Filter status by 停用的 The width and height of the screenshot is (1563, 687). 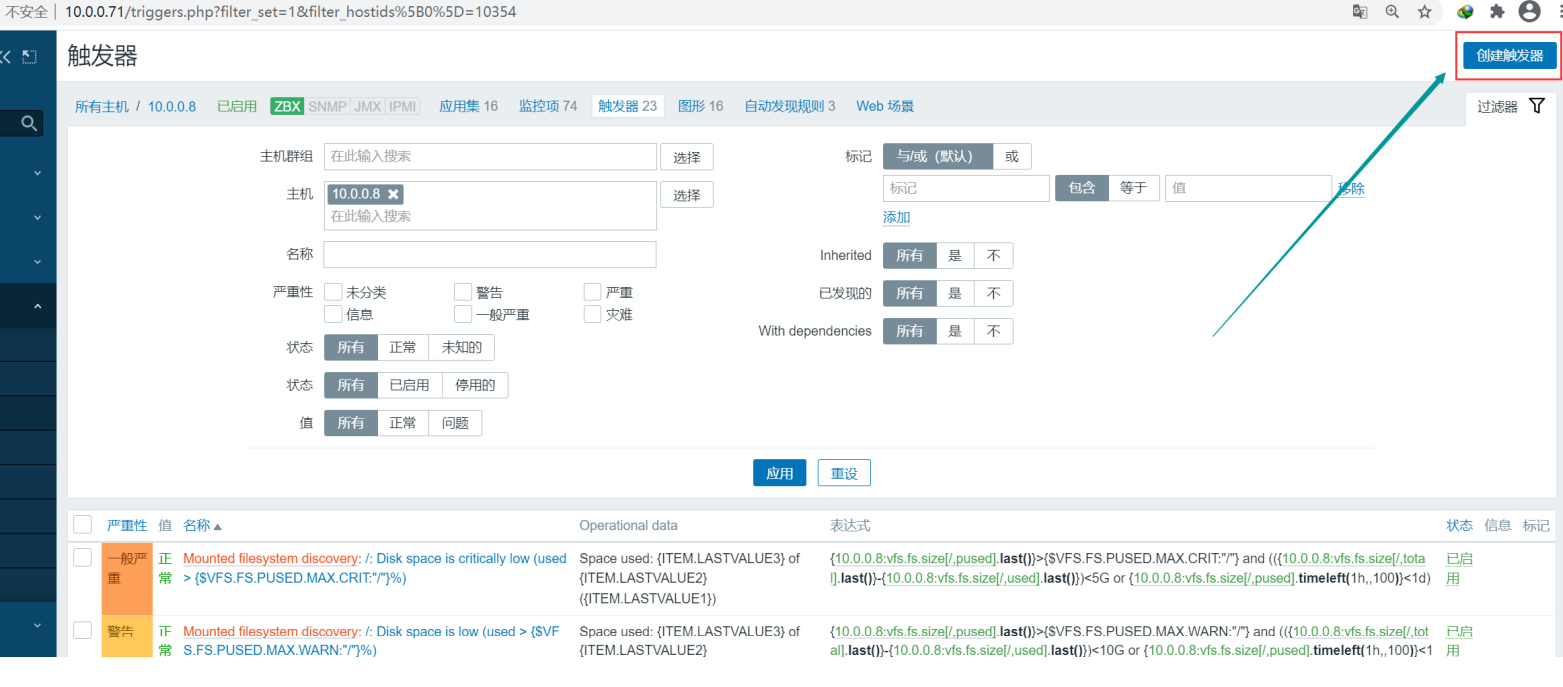(475, 385)
